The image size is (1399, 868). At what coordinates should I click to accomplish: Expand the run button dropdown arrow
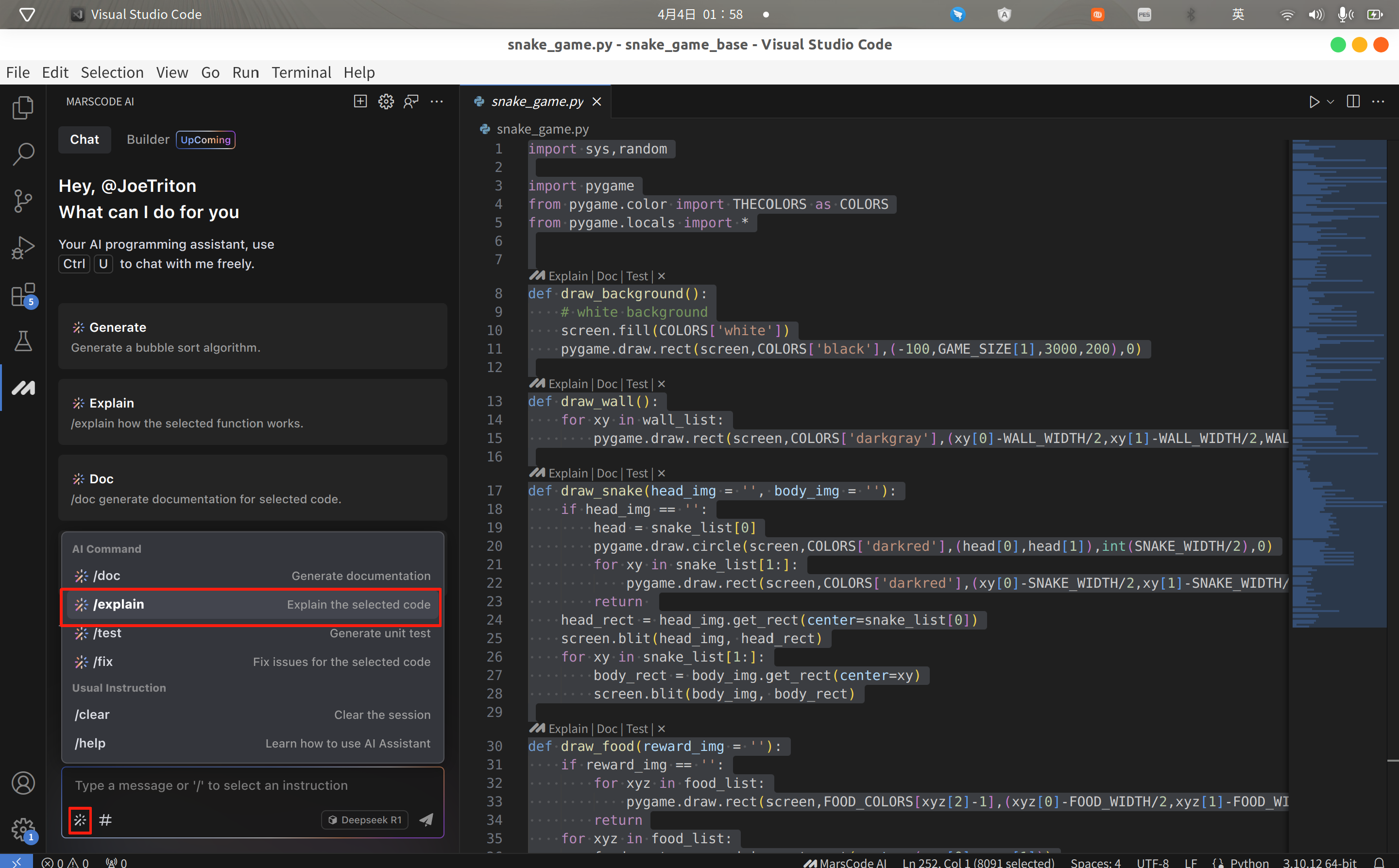(x=1330, y=102)
